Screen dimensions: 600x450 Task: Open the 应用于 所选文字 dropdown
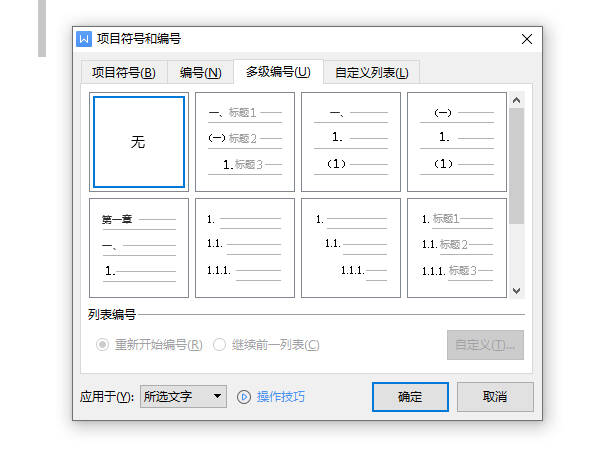pyautogui.click(x=183, y=396)
